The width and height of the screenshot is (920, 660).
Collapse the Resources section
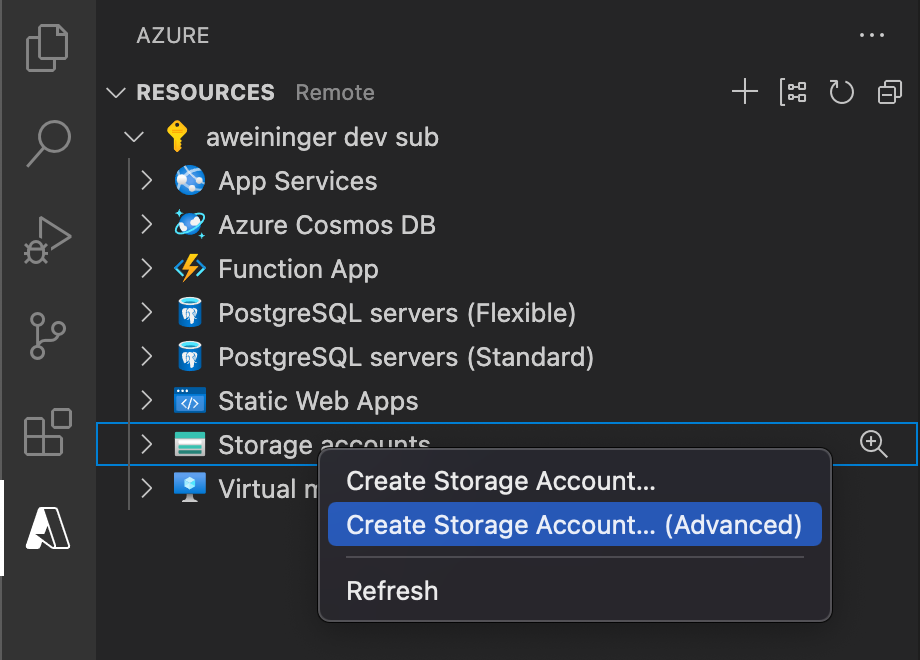[x=118, y=93]
